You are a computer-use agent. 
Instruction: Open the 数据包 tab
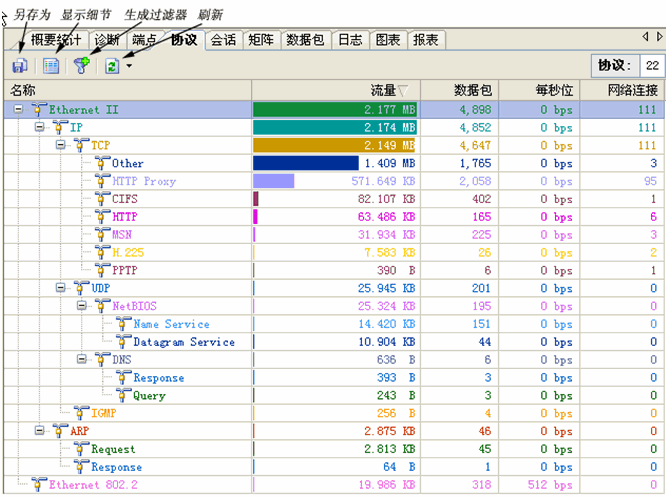pos(305,40)
